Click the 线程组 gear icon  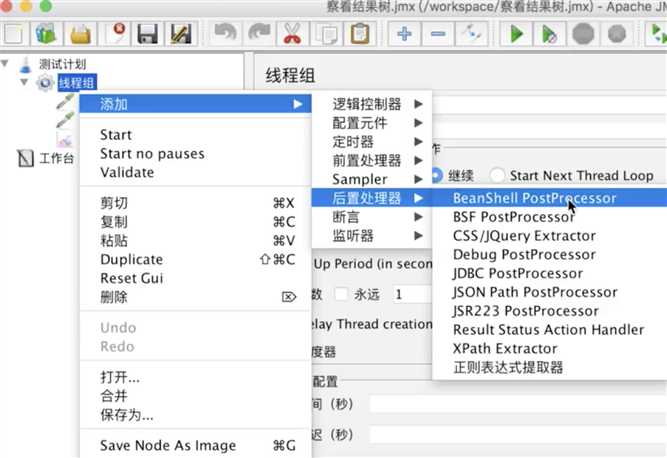(45, 82)
